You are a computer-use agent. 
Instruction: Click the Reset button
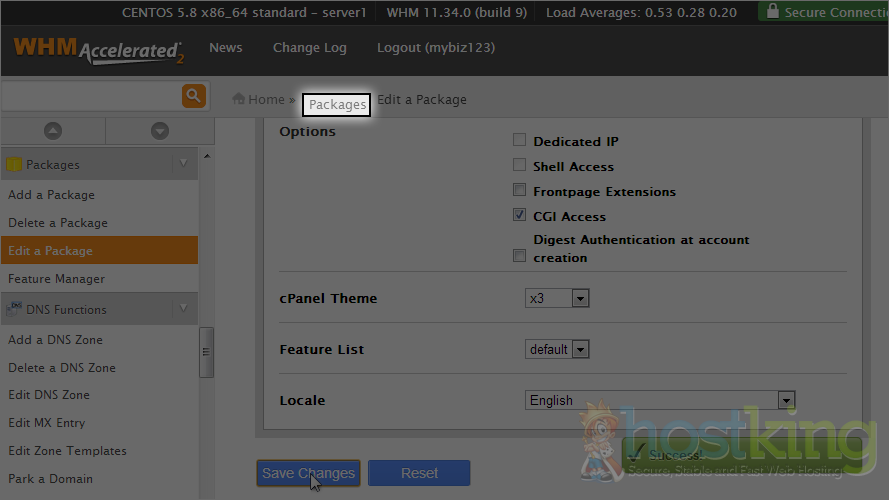(419, 473)
